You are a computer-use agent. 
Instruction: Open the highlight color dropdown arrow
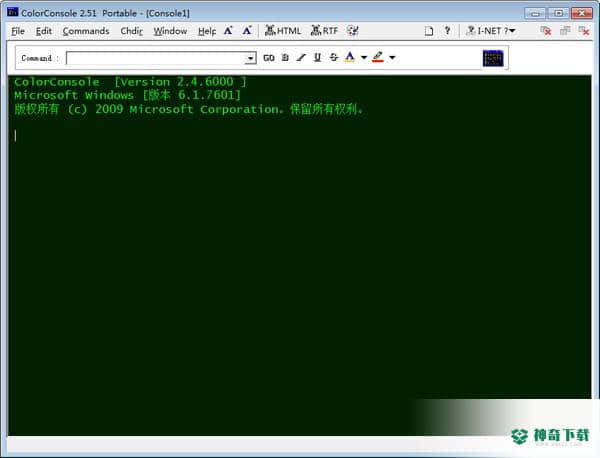(392, 58)
